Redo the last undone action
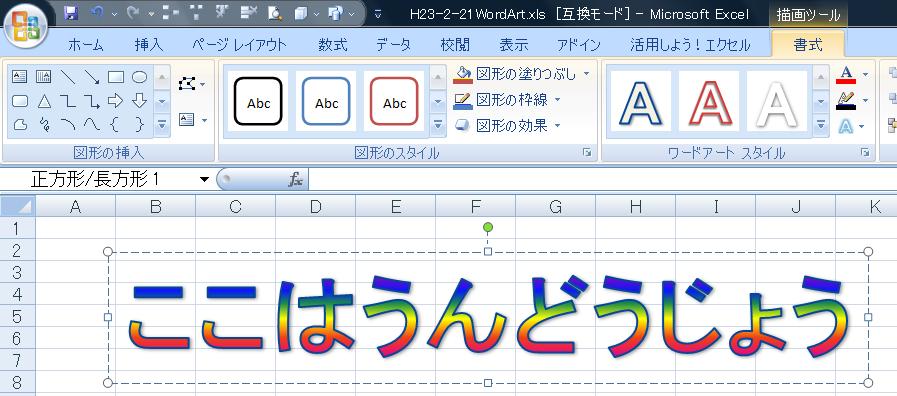Image resolution: width=897 pixels, height=396 pixels. click(x=134, y=14)
